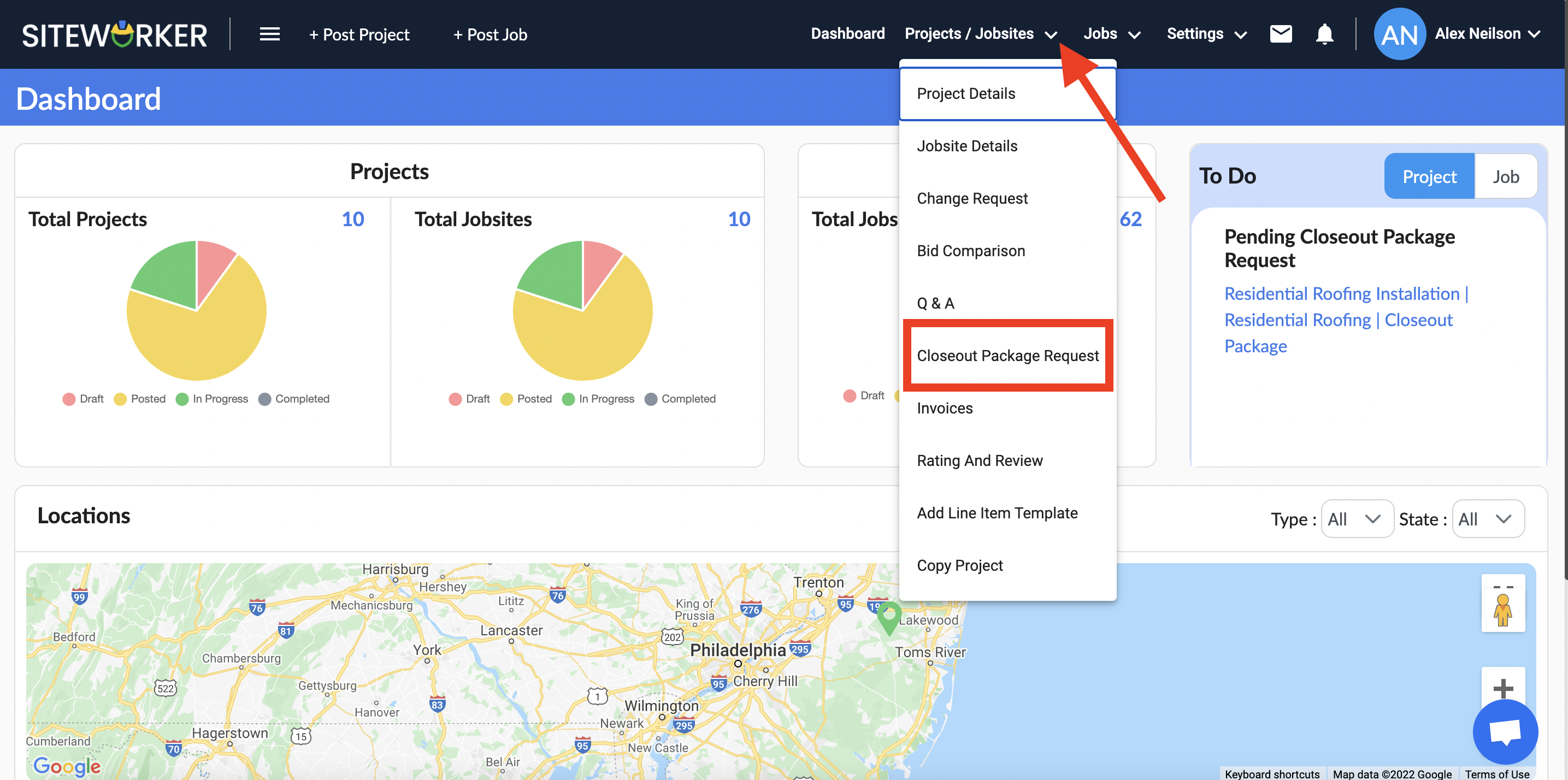Viewport: 1568px width, 780px height.
Task: Select the Change Request menu option
Action: [x=973, y=197]
